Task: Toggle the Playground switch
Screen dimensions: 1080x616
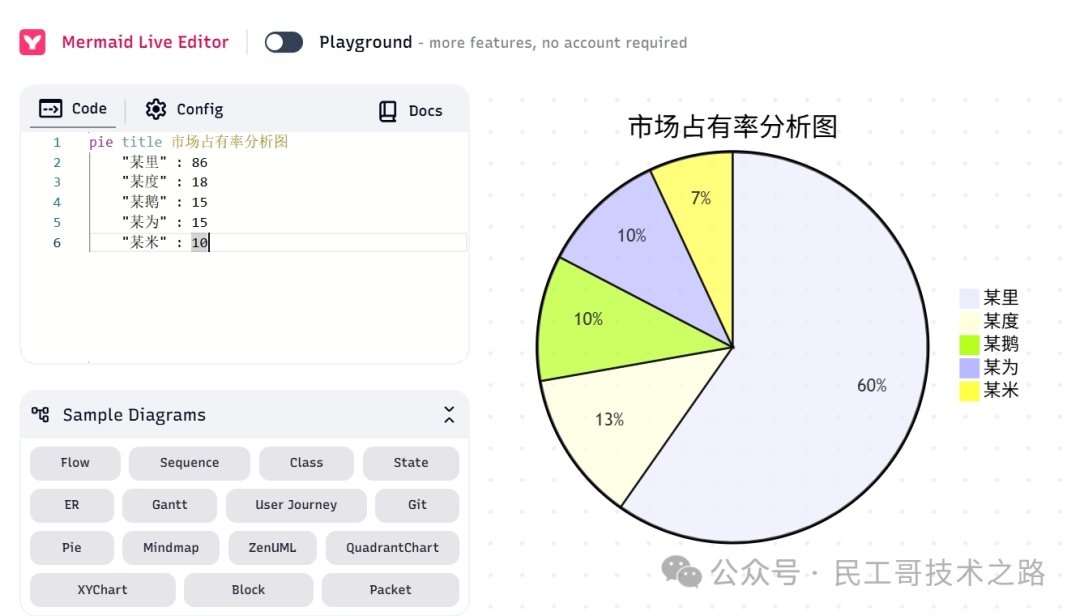Action: pos(284,42)
